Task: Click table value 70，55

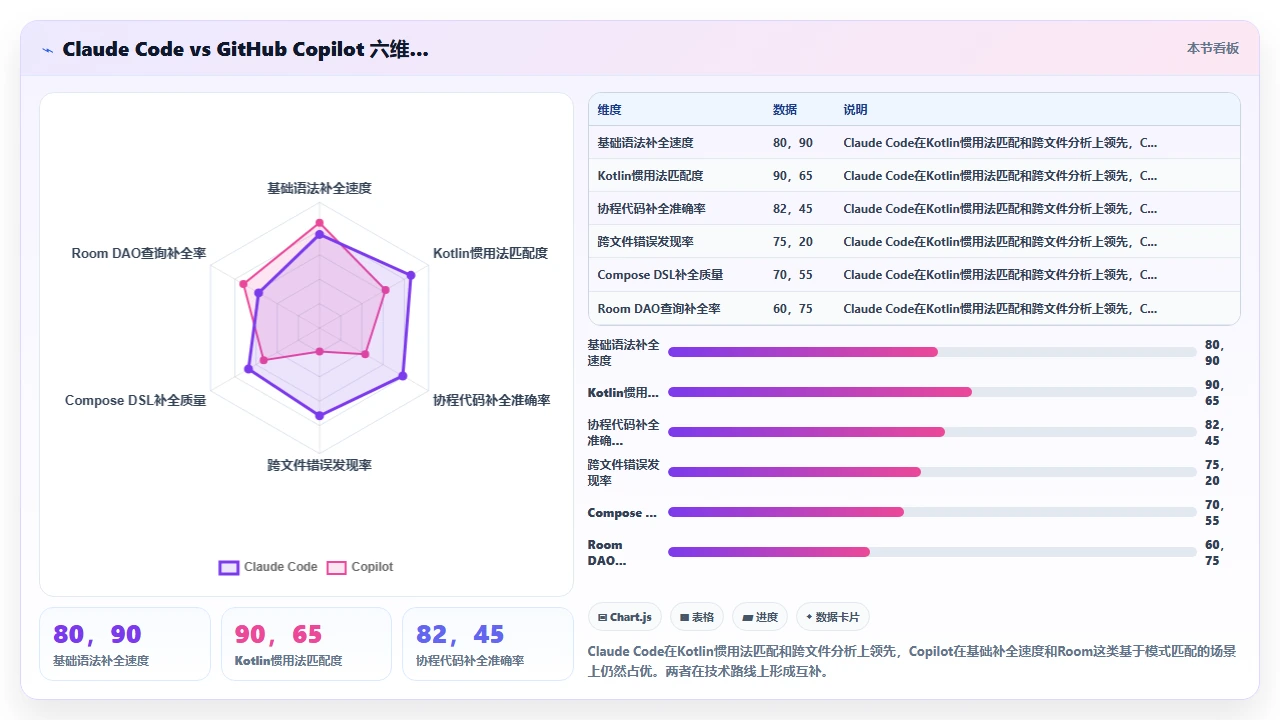Action: 793,275
